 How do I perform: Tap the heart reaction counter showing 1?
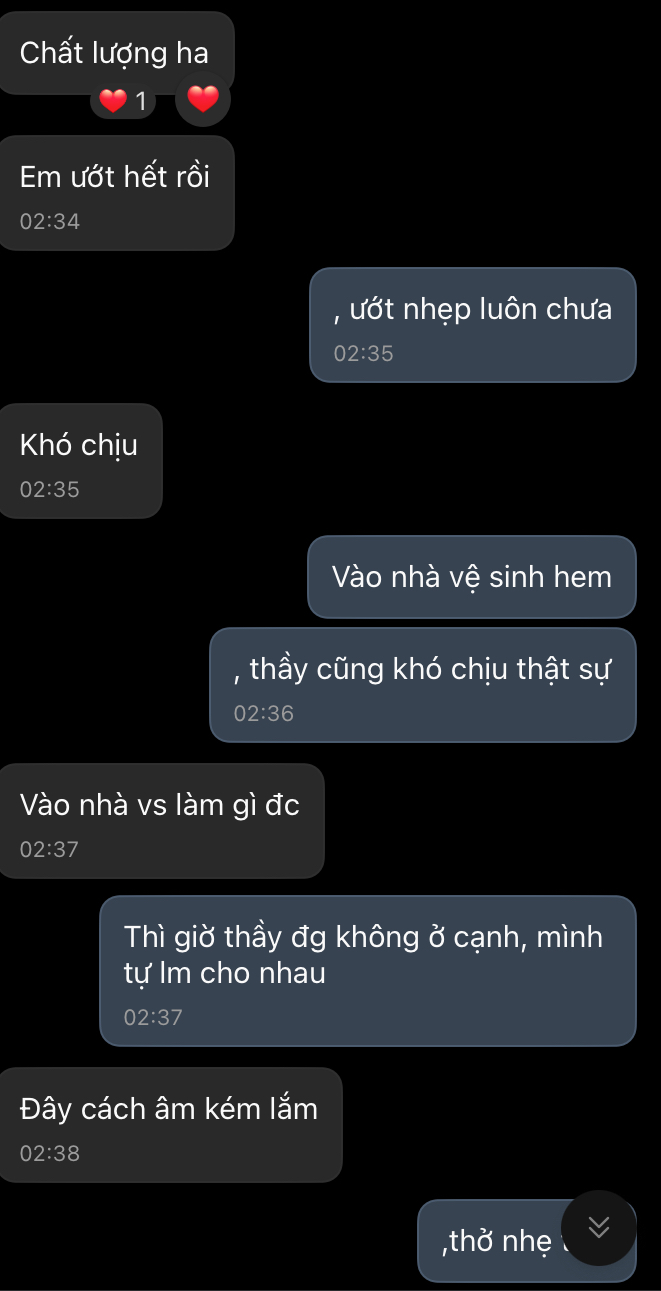coord(123,101)
